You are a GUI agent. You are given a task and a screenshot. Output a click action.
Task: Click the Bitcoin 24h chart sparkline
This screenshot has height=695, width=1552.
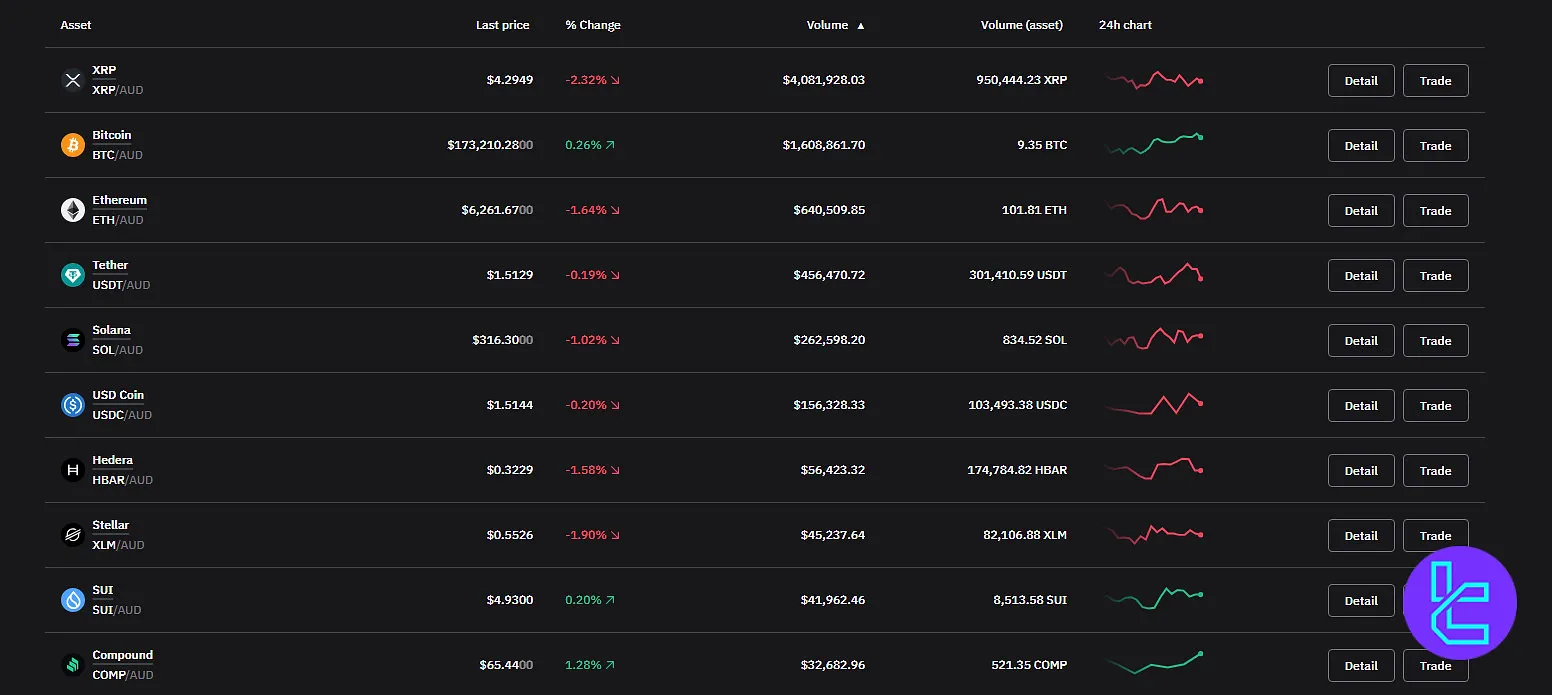point(1155,145)
